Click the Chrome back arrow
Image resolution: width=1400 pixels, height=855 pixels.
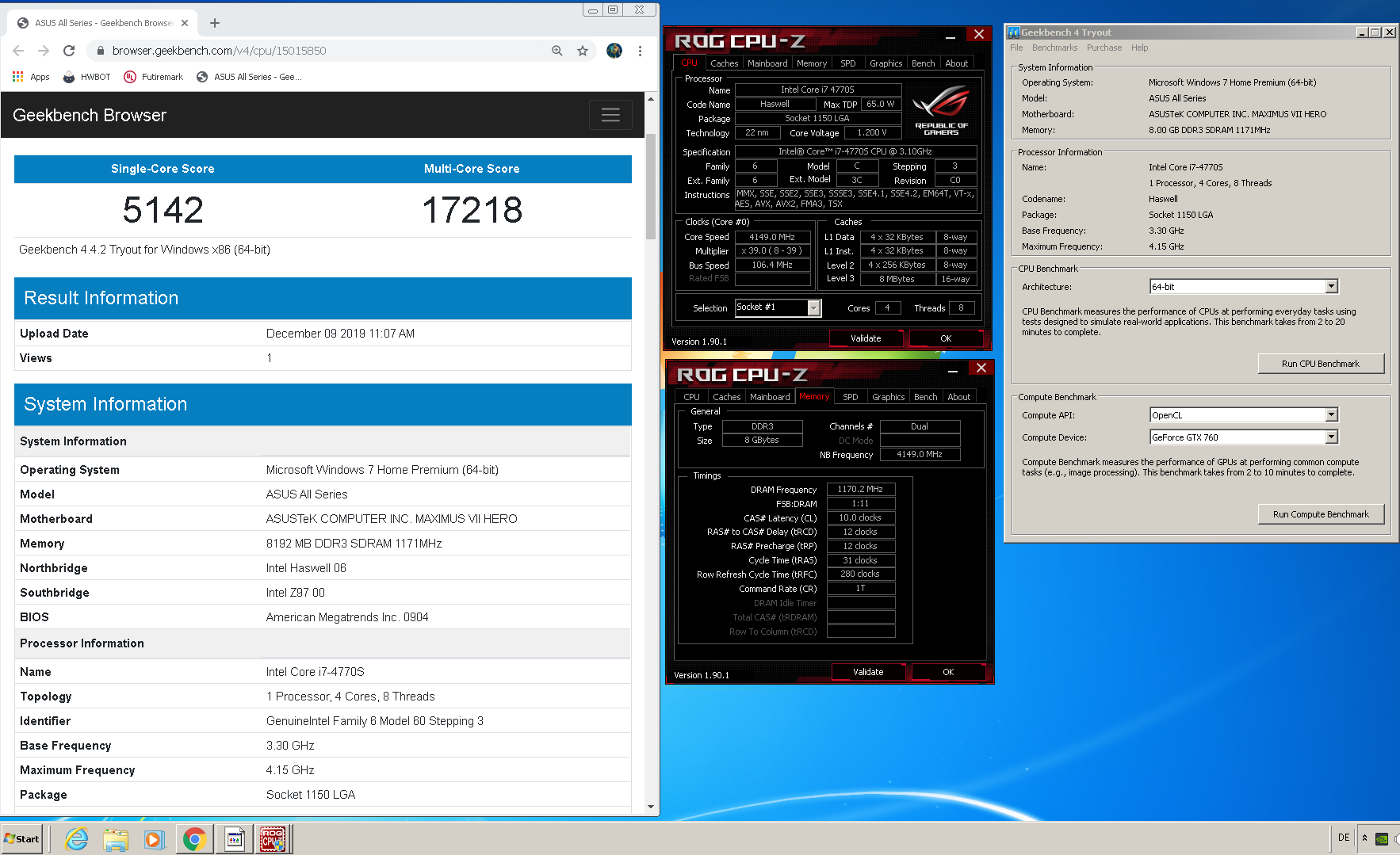[x=18, y=51]
